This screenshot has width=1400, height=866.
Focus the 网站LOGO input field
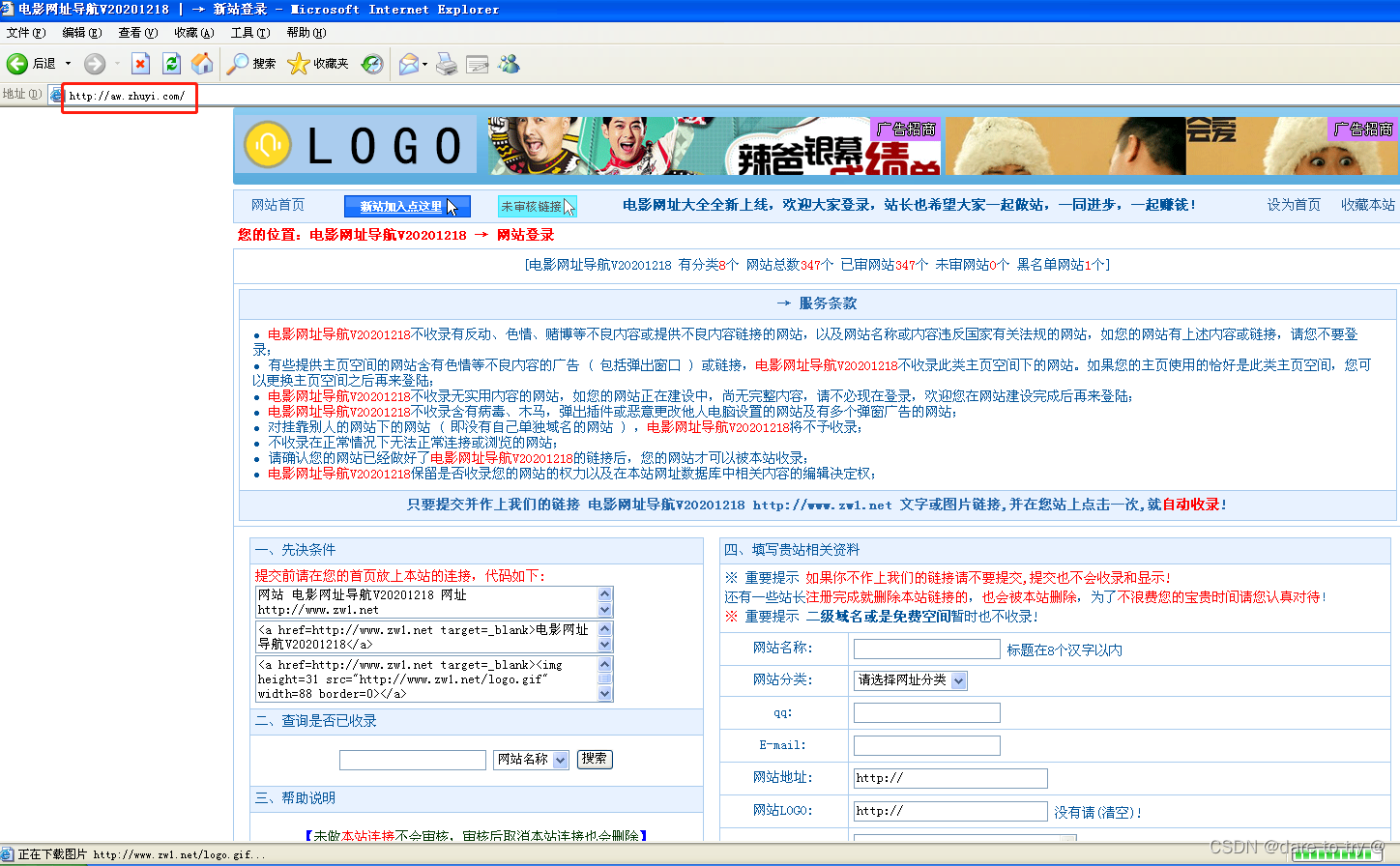click(x=950, y=811)
